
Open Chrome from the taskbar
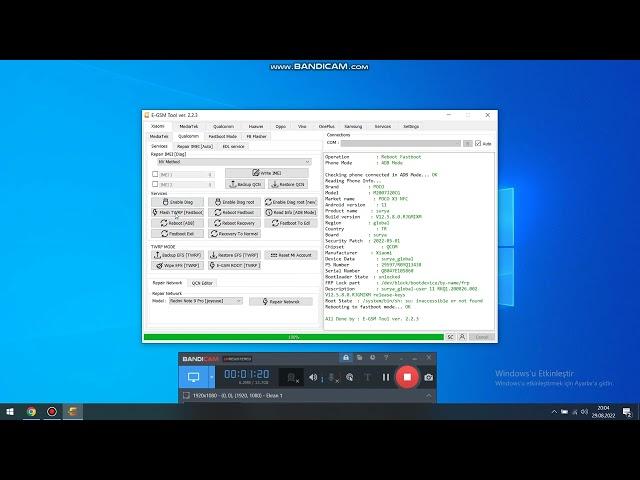pos(31,412)
